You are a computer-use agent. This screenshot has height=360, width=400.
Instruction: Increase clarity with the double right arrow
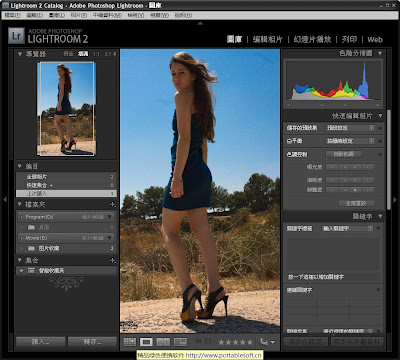(x=368, y=180)
